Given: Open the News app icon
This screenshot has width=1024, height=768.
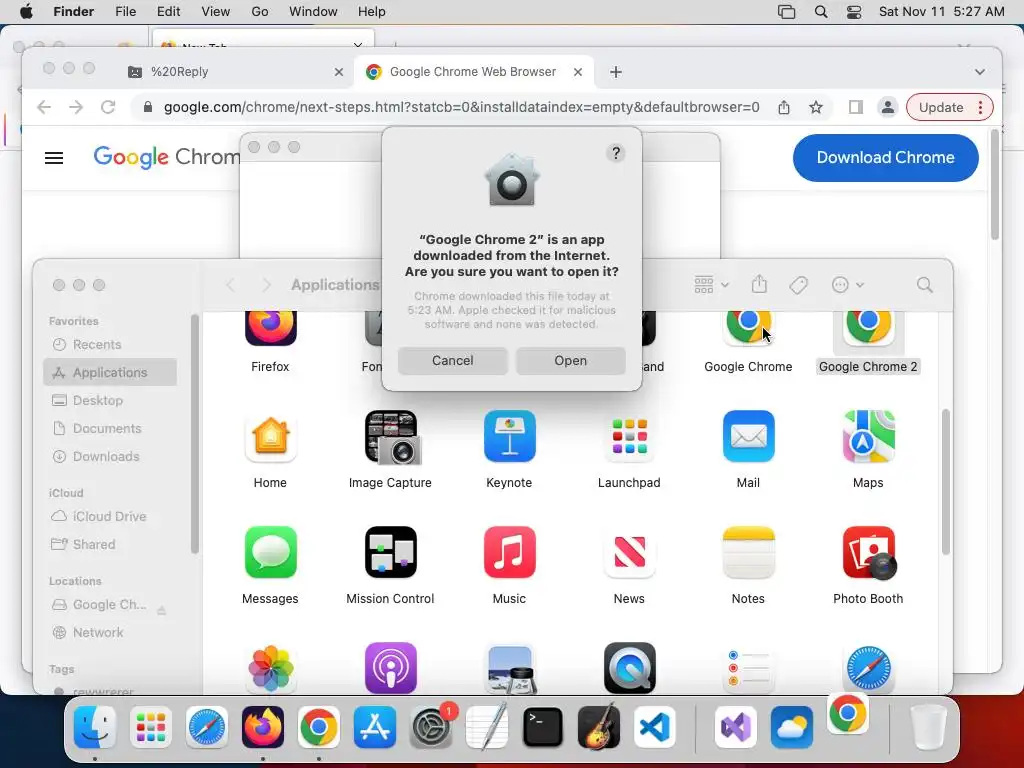Looking at the screenshot, I should pos(630,552).
